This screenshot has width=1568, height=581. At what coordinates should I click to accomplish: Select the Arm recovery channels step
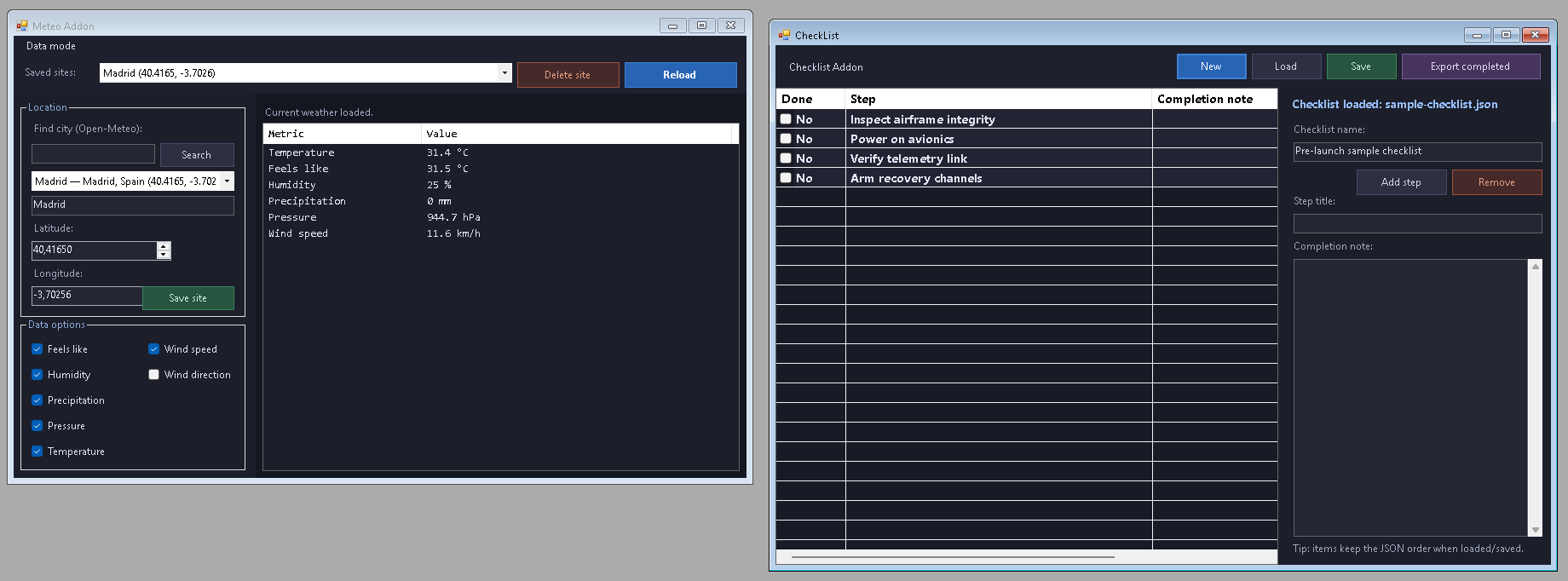999,178
